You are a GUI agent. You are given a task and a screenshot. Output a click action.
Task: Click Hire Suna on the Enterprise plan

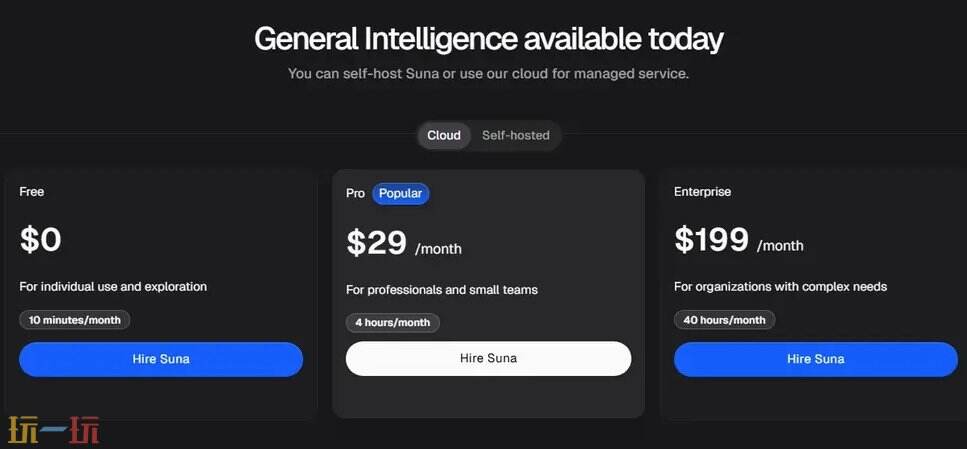click(x=815, y=359)
